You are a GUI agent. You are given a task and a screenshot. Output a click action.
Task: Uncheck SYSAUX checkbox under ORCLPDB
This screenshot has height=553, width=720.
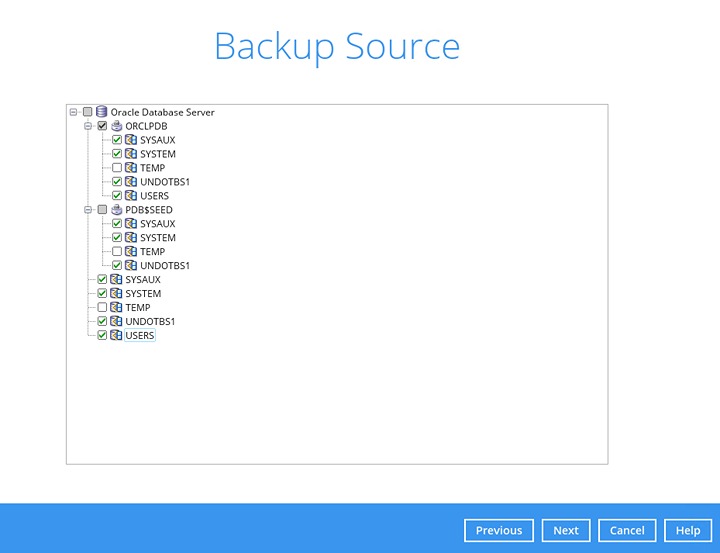[117, 140]
